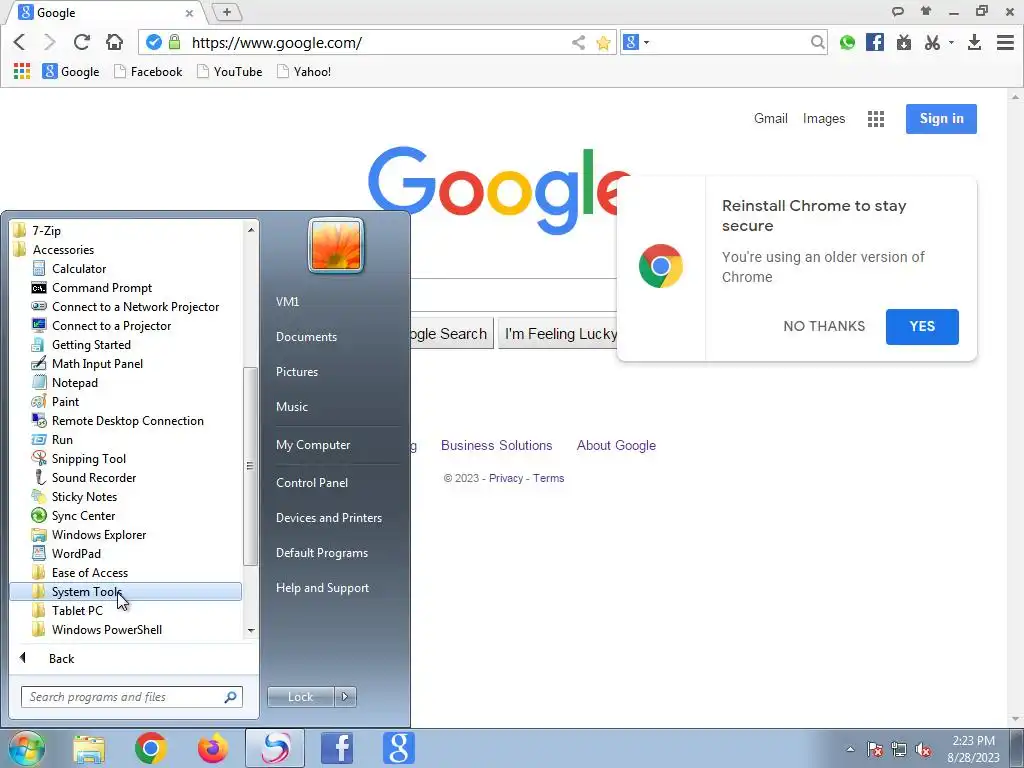Open a new tab with plus button
Viewport: 1024px width, 768px height.
(x=227, y=12)
